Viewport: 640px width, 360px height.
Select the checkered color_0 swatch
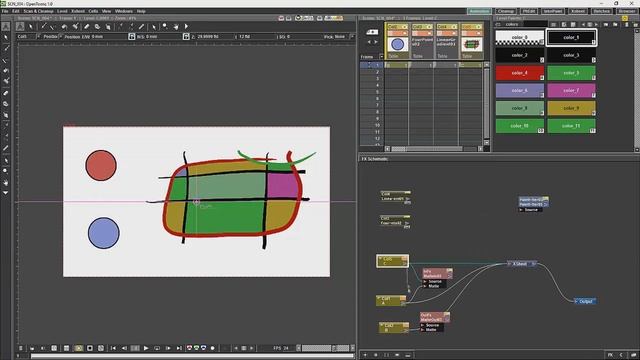[520, 38]
